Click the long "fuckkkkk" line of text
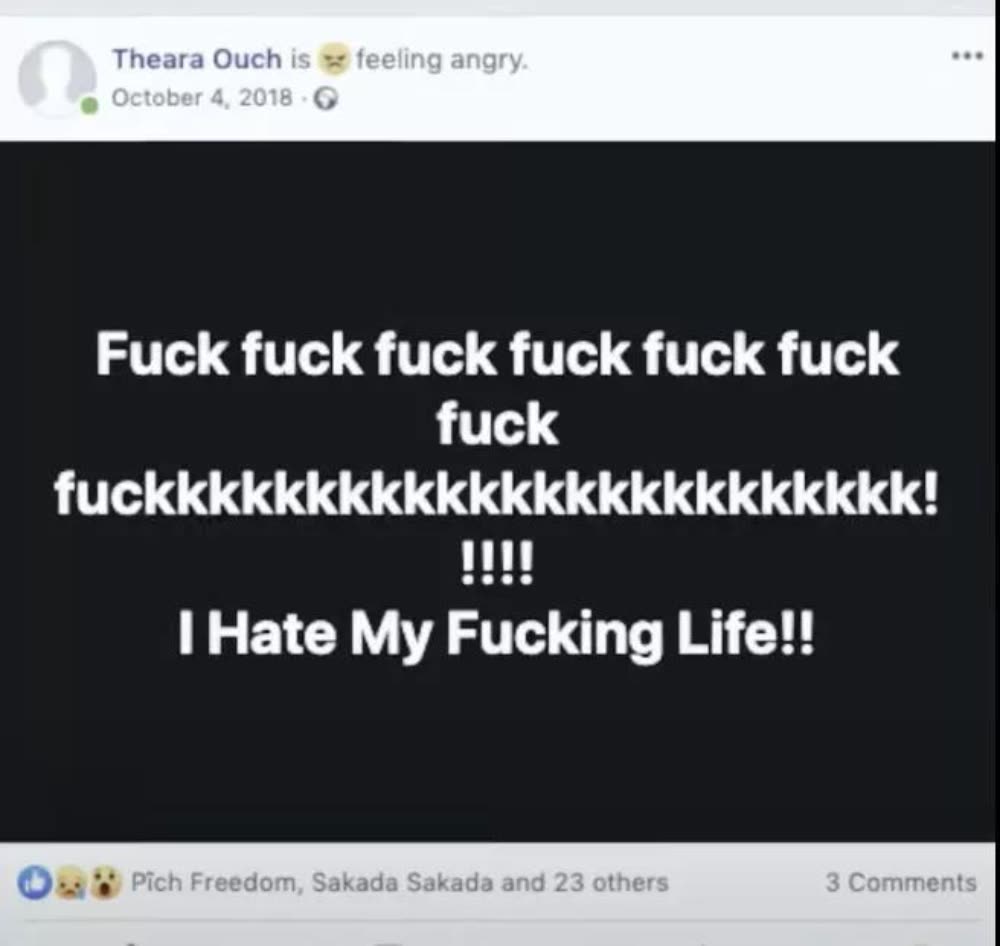Viewport: 1000px width, 946px height. [x=497, y=494]
